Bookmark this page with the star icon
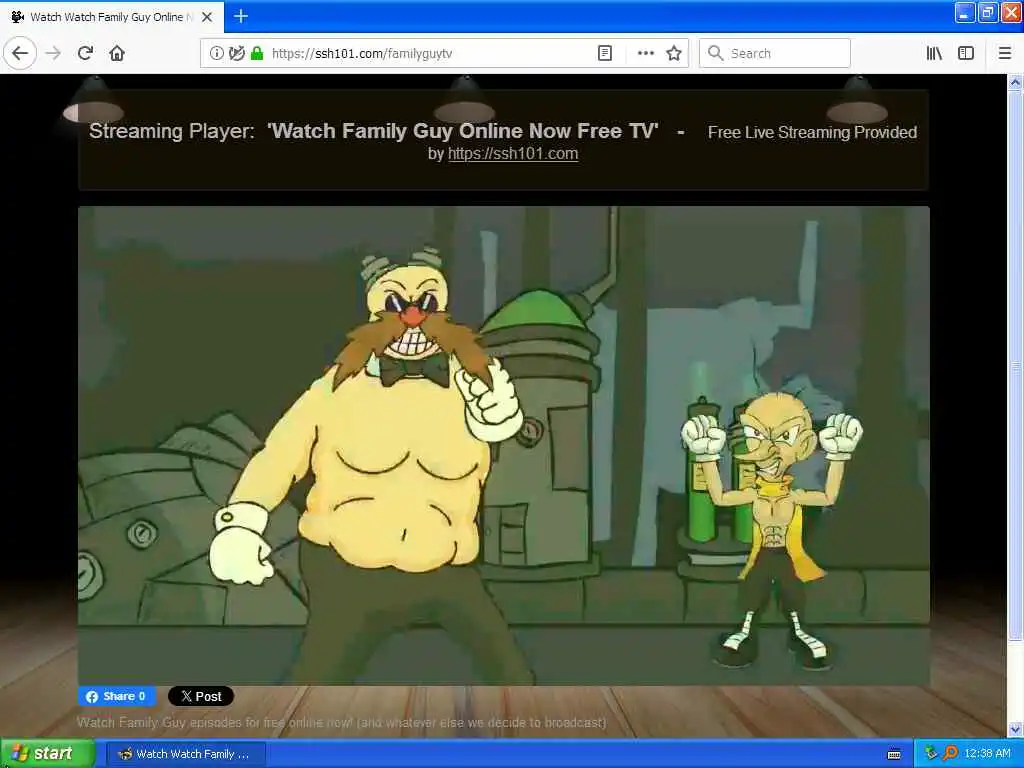 click(x=674, y=54)
